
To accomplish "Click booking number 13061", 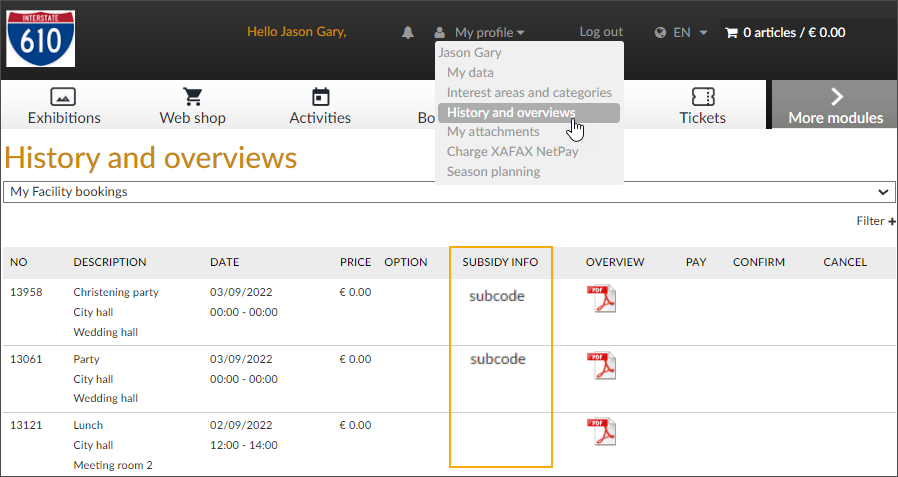I will (26, 359).
